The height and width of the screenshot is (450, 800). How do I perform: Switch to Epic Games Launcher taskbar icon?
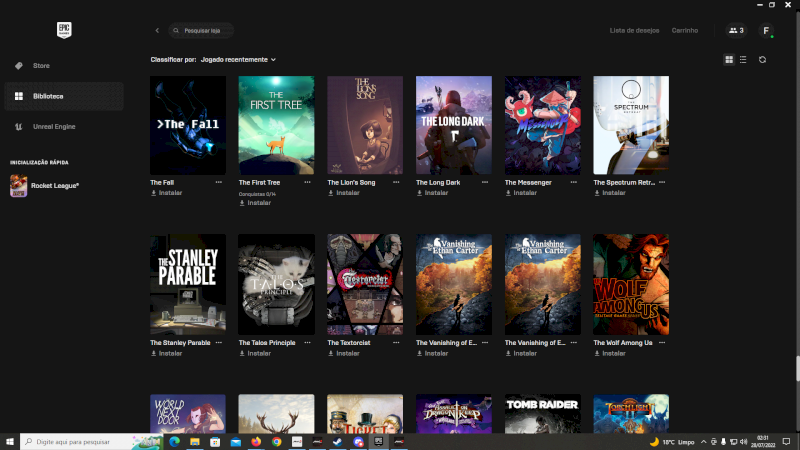click(379, 442)
